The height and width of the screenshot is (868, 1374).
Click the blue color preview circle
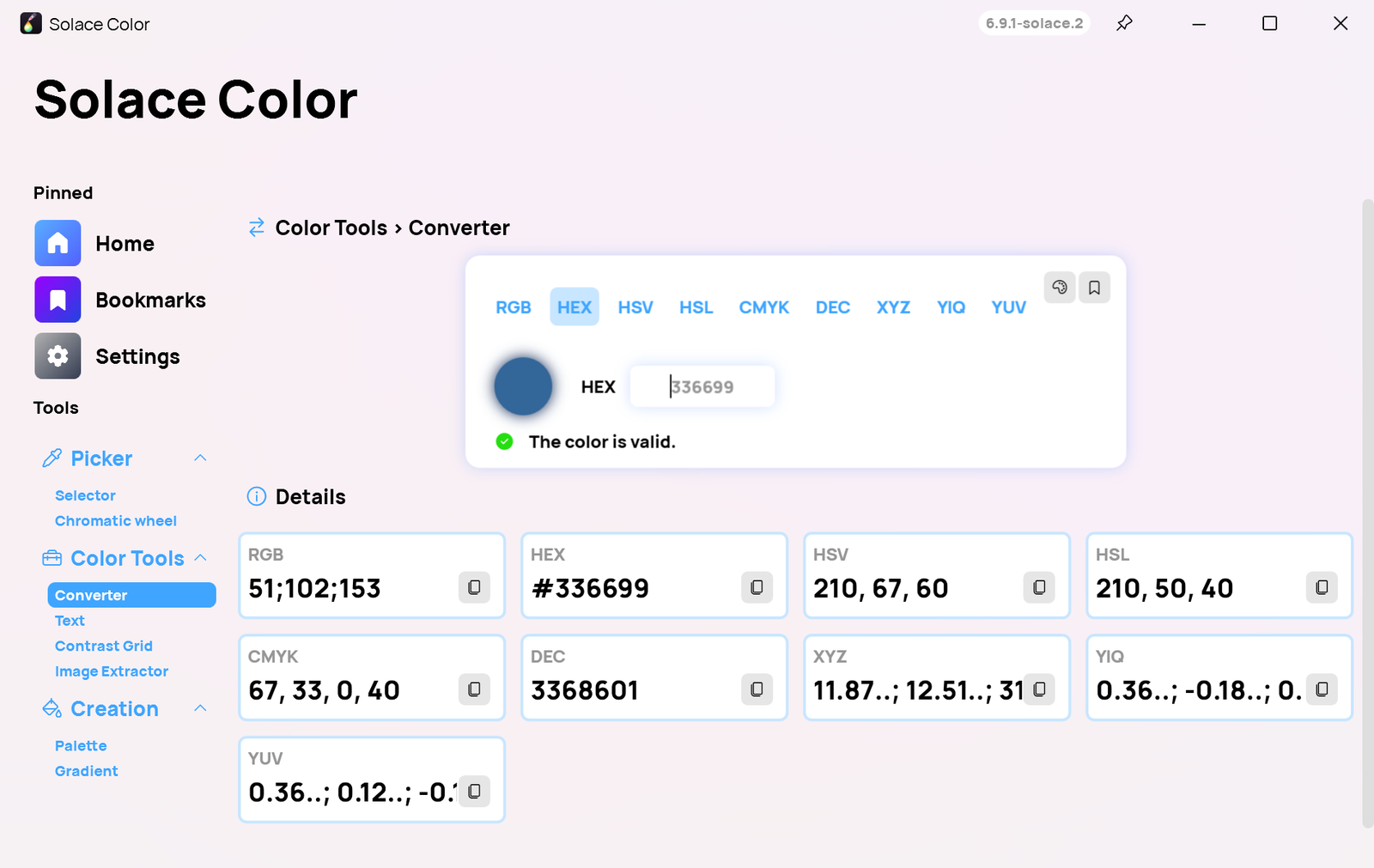coord(523,386)
